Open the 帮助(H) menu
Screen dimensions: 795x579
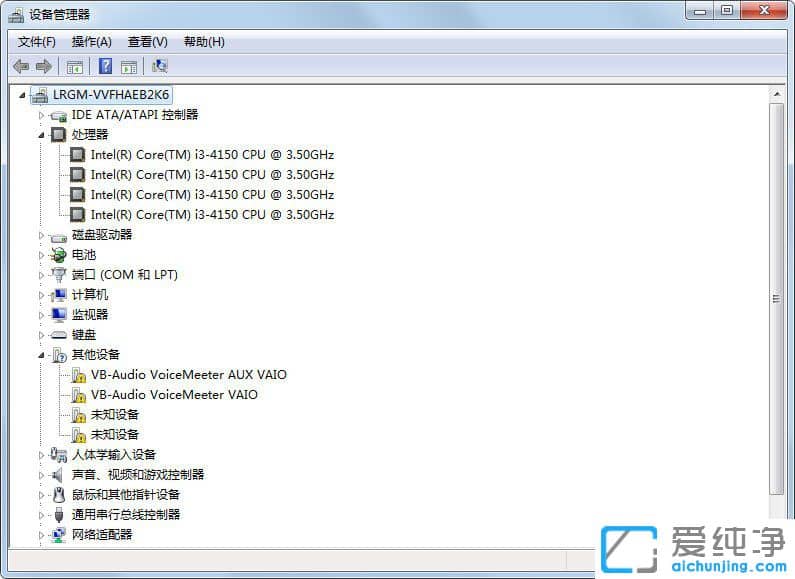pyautogui.click(x=204, y=42)
